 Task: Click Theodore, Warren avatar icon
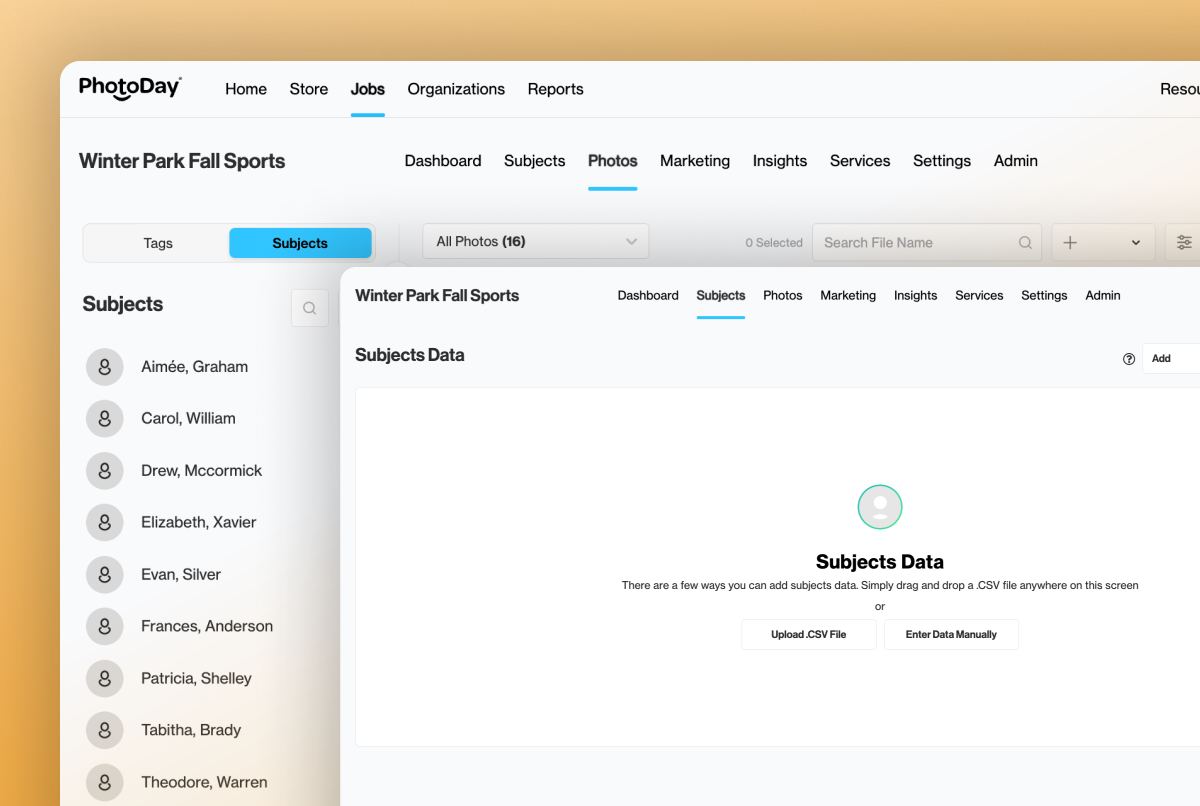click(x=105, y=783)
